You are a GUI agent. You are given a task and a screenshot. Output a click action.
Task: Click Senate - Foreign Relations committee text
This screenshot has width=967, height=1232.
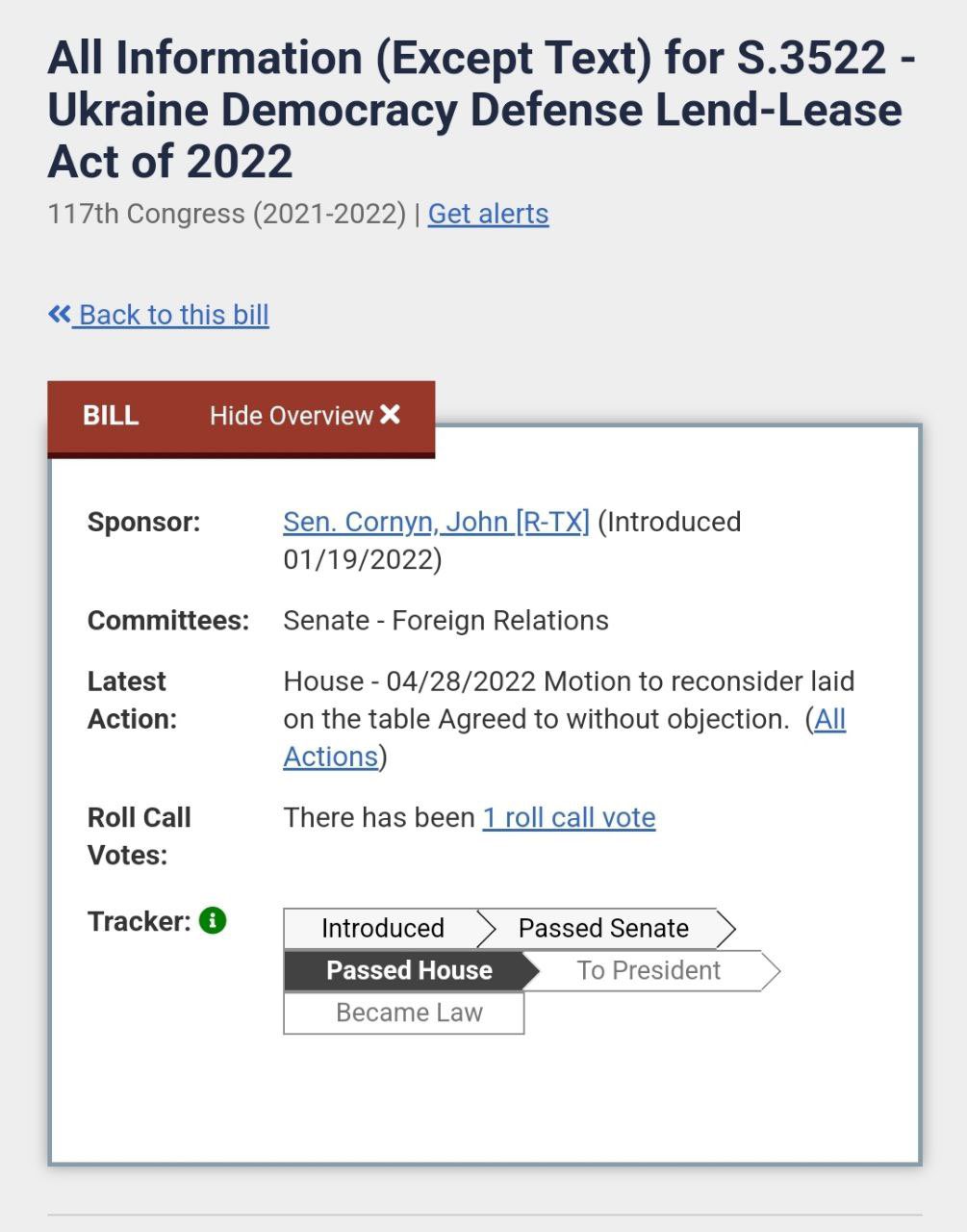pyautogui.click(x=445, y=621)
